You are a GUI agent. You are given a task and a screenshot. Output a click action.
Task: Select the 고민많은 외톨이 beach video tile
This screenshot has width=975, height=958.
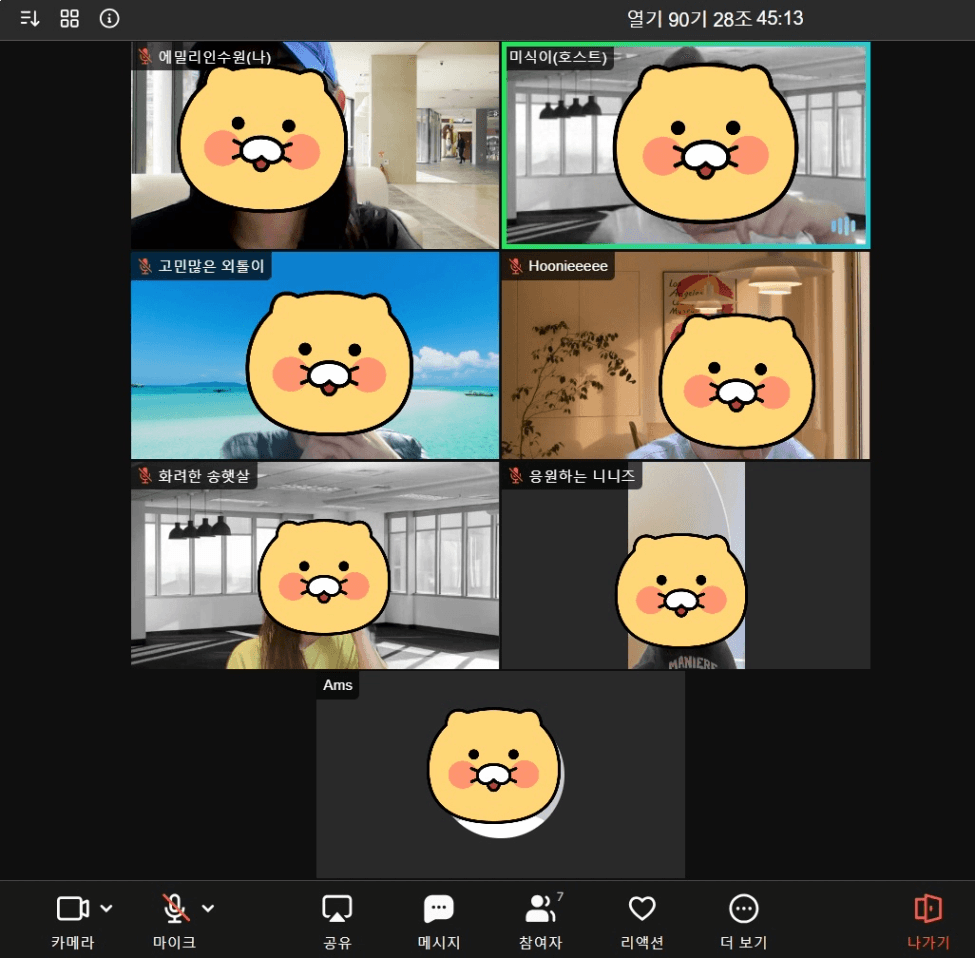314,355
